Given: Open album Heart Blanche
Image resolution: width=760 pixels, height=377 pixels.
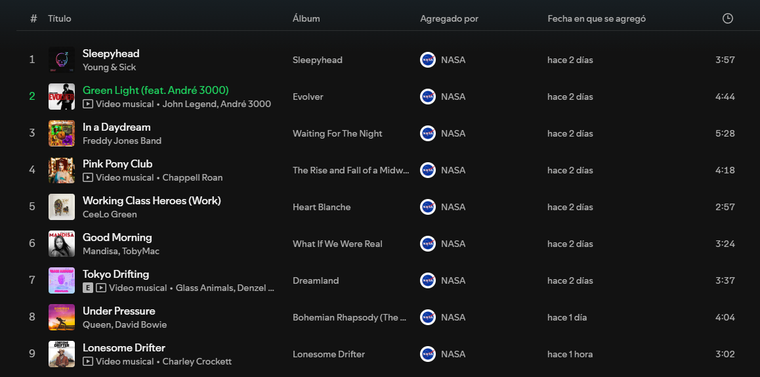Looking at the screenshot, I should (x=321, y=207).
